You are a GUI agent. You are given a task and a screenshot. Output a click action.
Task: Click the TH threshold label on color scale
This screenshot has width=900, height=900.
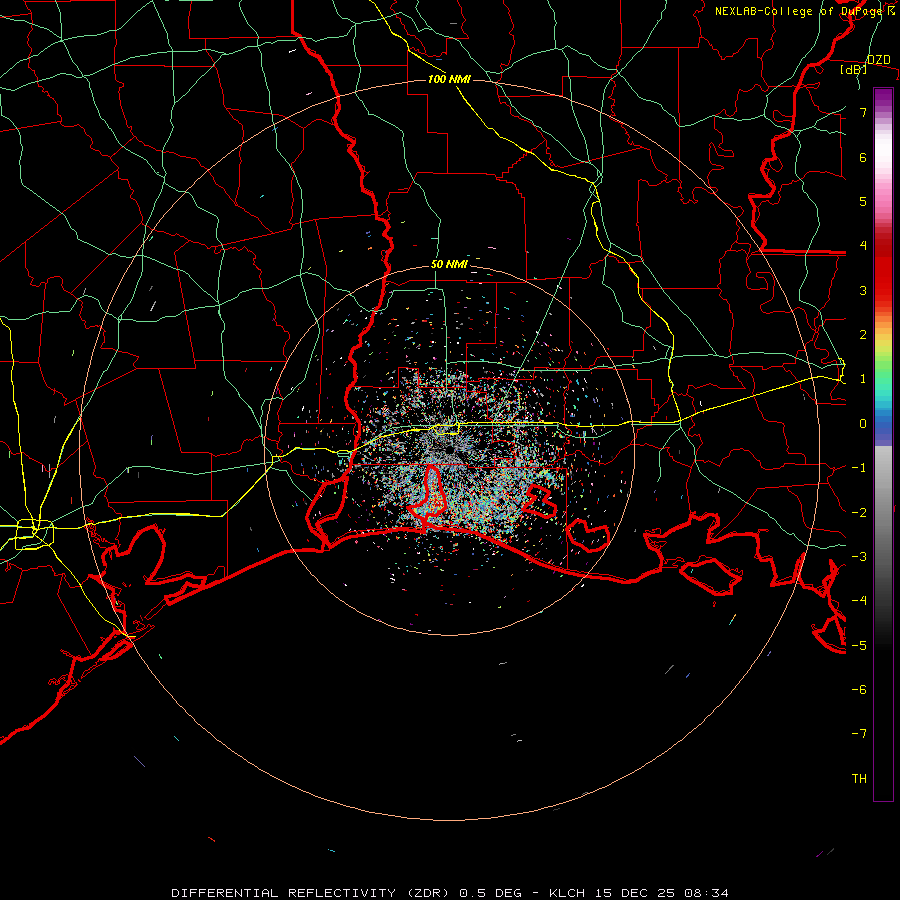[x=859, y=778]
